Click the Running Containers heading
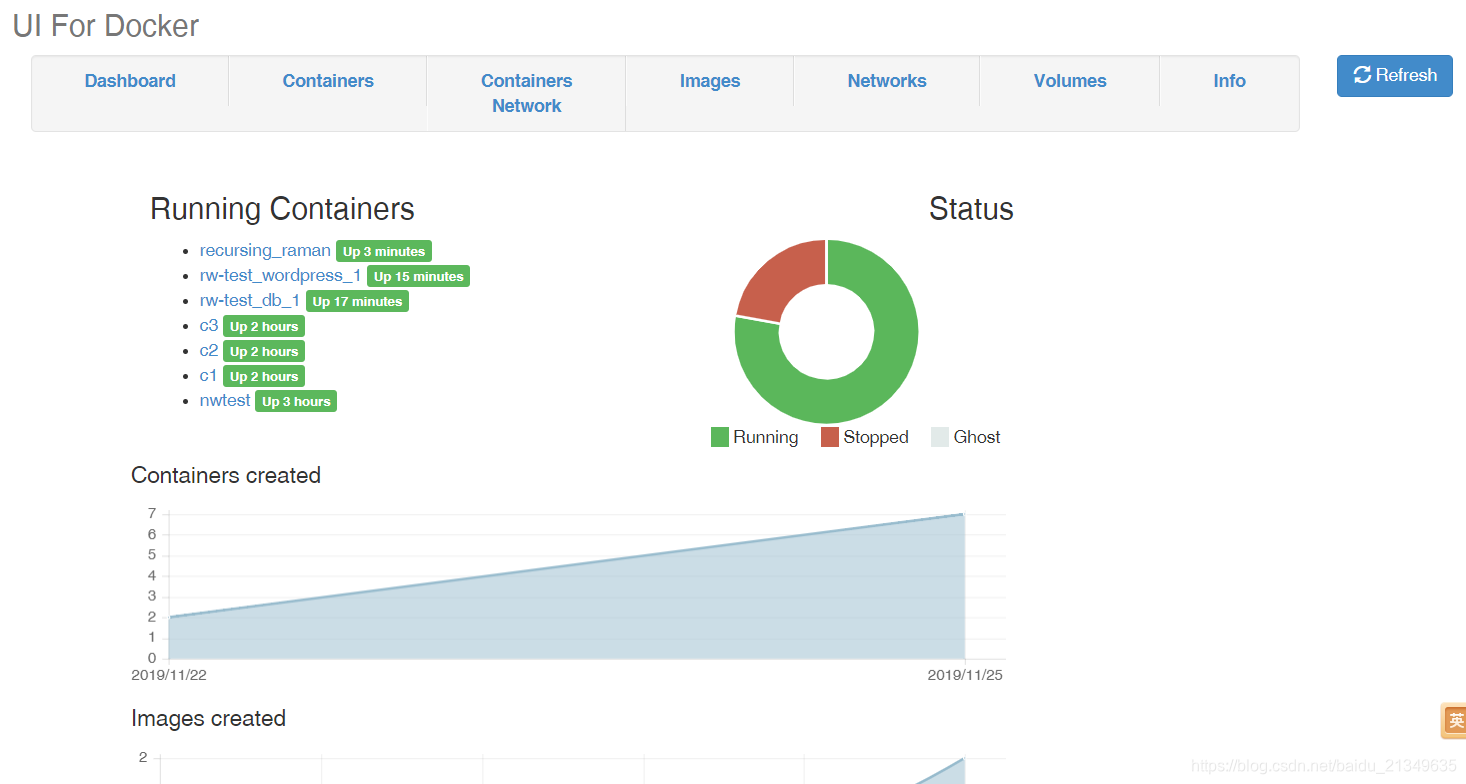This screenshot has width=1466, height=784. [282, 209]
